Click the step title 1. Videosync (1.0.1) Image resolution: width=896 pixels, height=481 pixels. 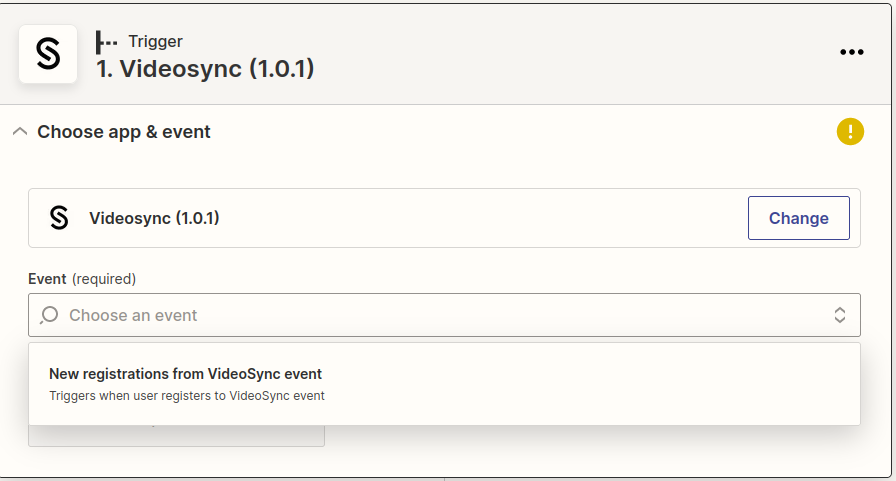(206, 70)
